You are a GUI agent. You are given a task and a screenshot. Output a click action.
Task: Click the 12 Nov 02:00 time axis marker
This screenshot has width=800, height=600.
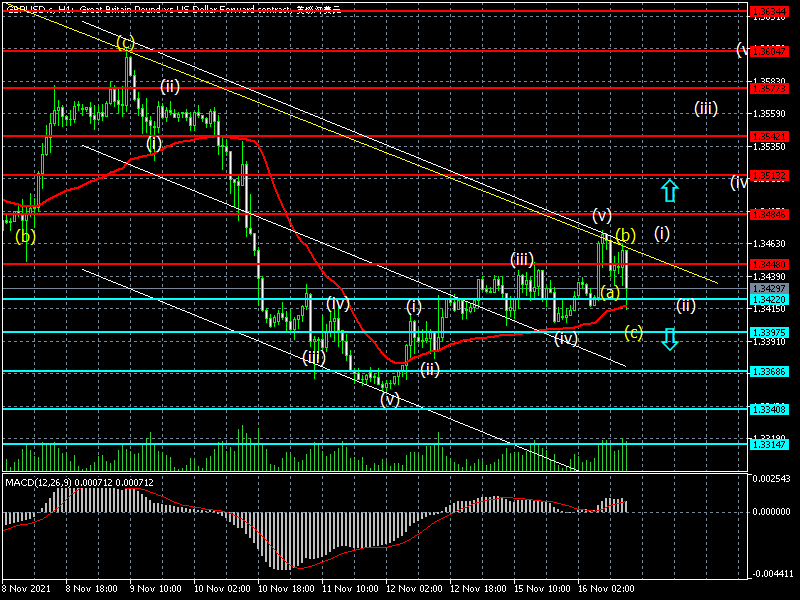[414, 588]
